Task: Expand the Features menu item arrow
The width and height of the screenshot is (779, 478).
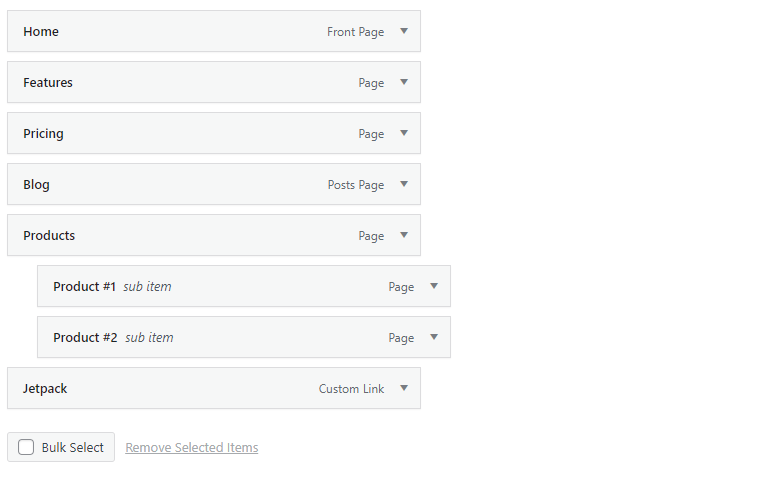Action: point(404,82)
